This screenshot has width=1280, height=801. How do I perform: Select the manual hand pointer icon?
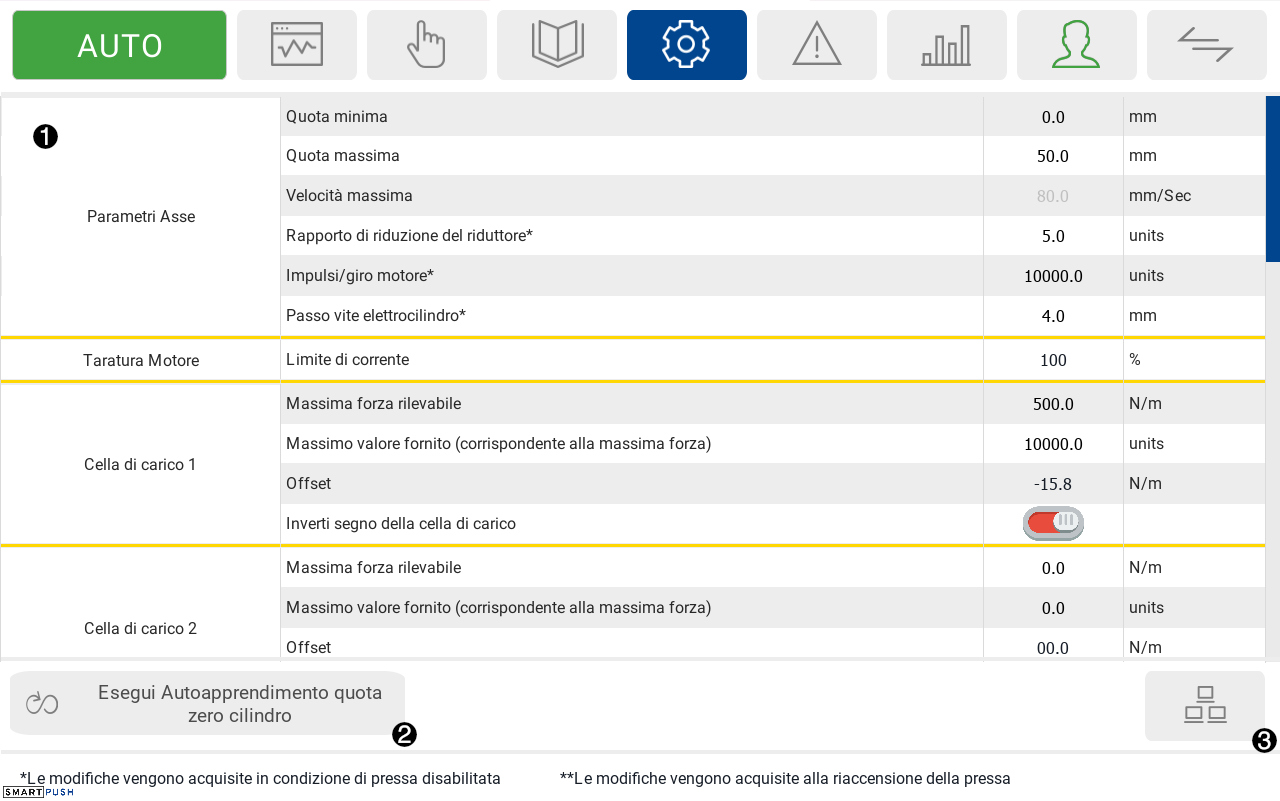coord(427,45)
